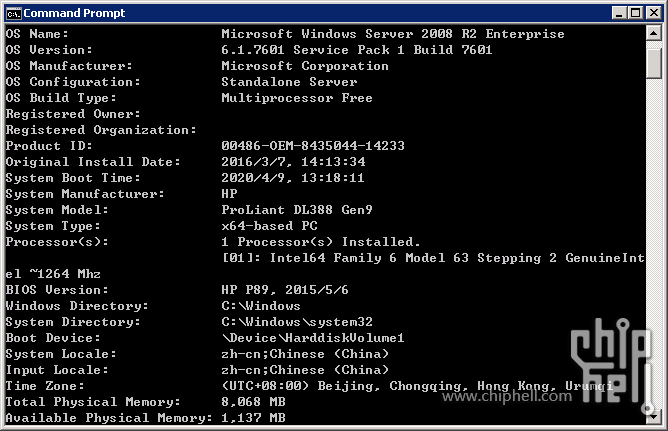Screen dimensions: 668x431
Task: Click the scroll up arrow button
Action: pos(653,33)
